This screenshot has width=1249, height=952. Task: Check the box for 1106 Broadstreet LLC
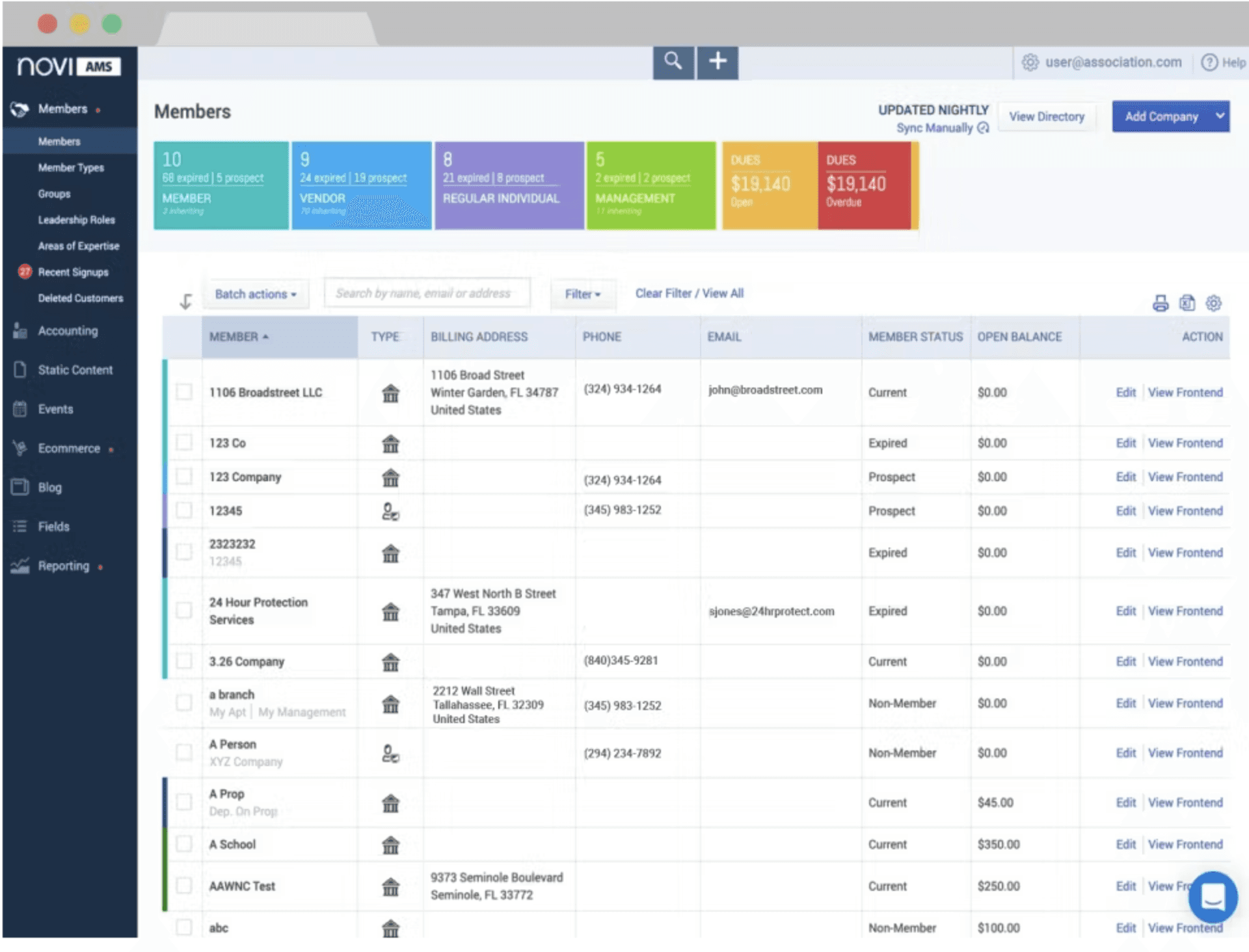coord(185,392)
